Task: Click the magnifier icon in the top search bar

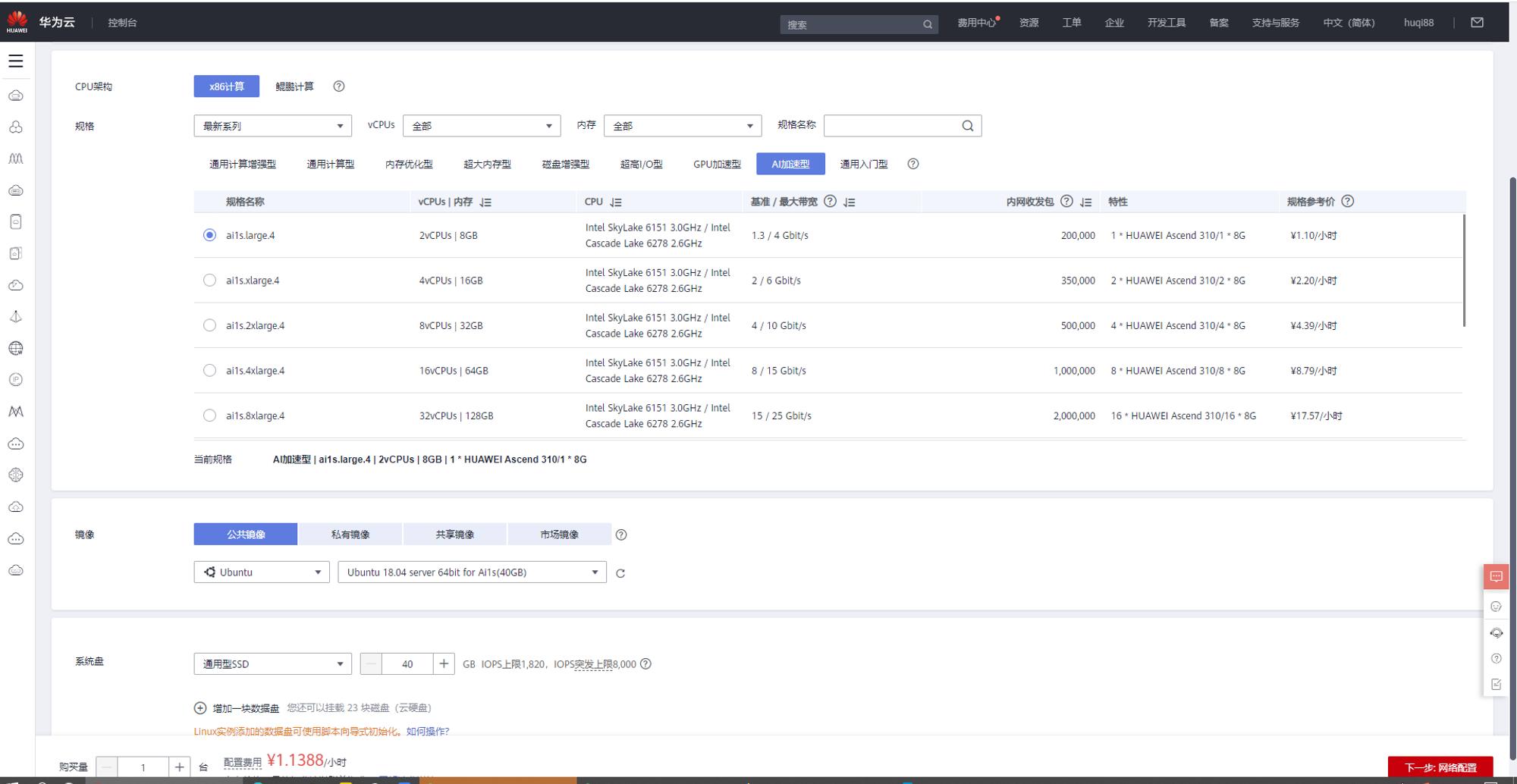Action: pyautogui.click(x=928, y=24)
